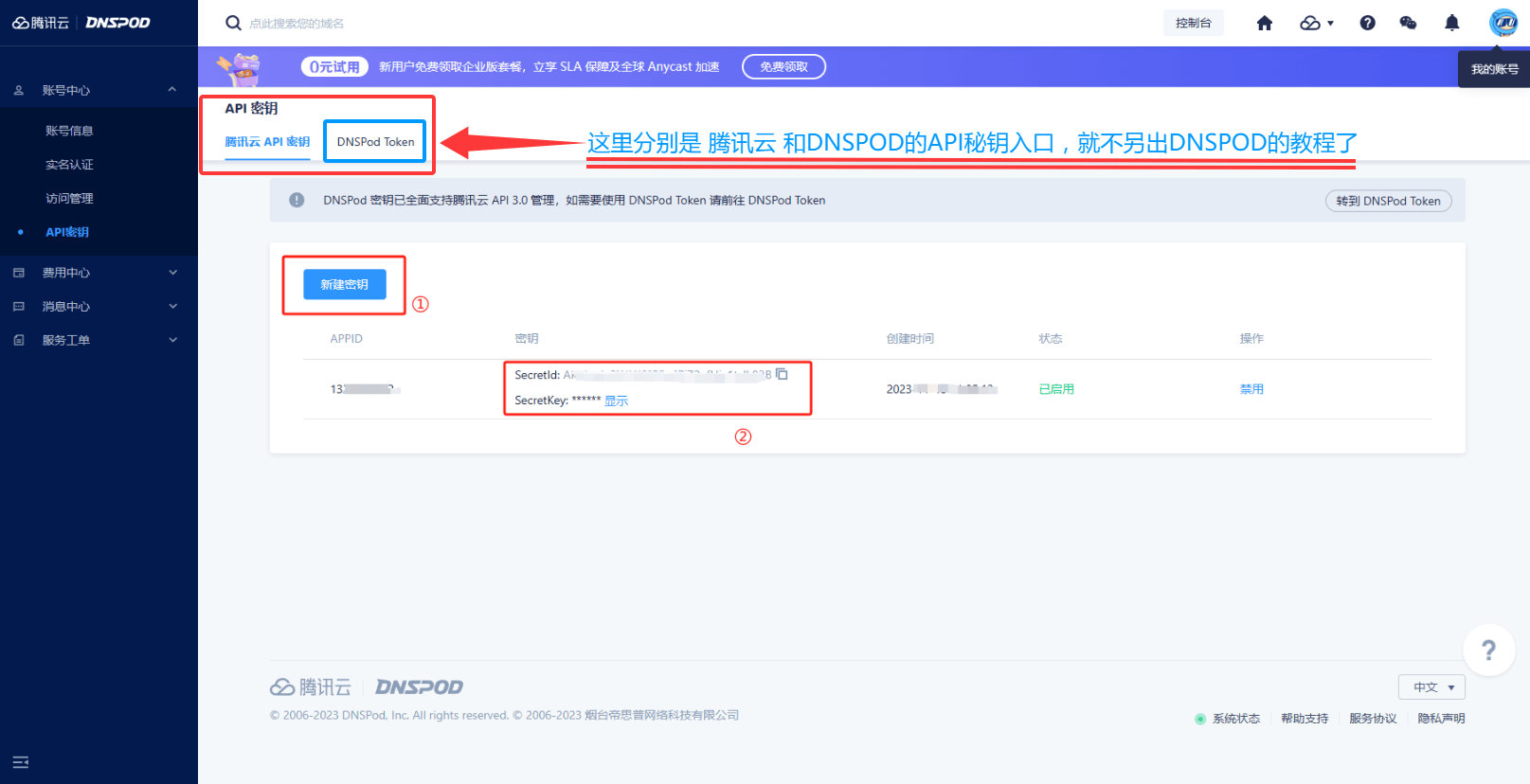
Task: Click the green 系统状态 indicator
Action: point(1200,719)
